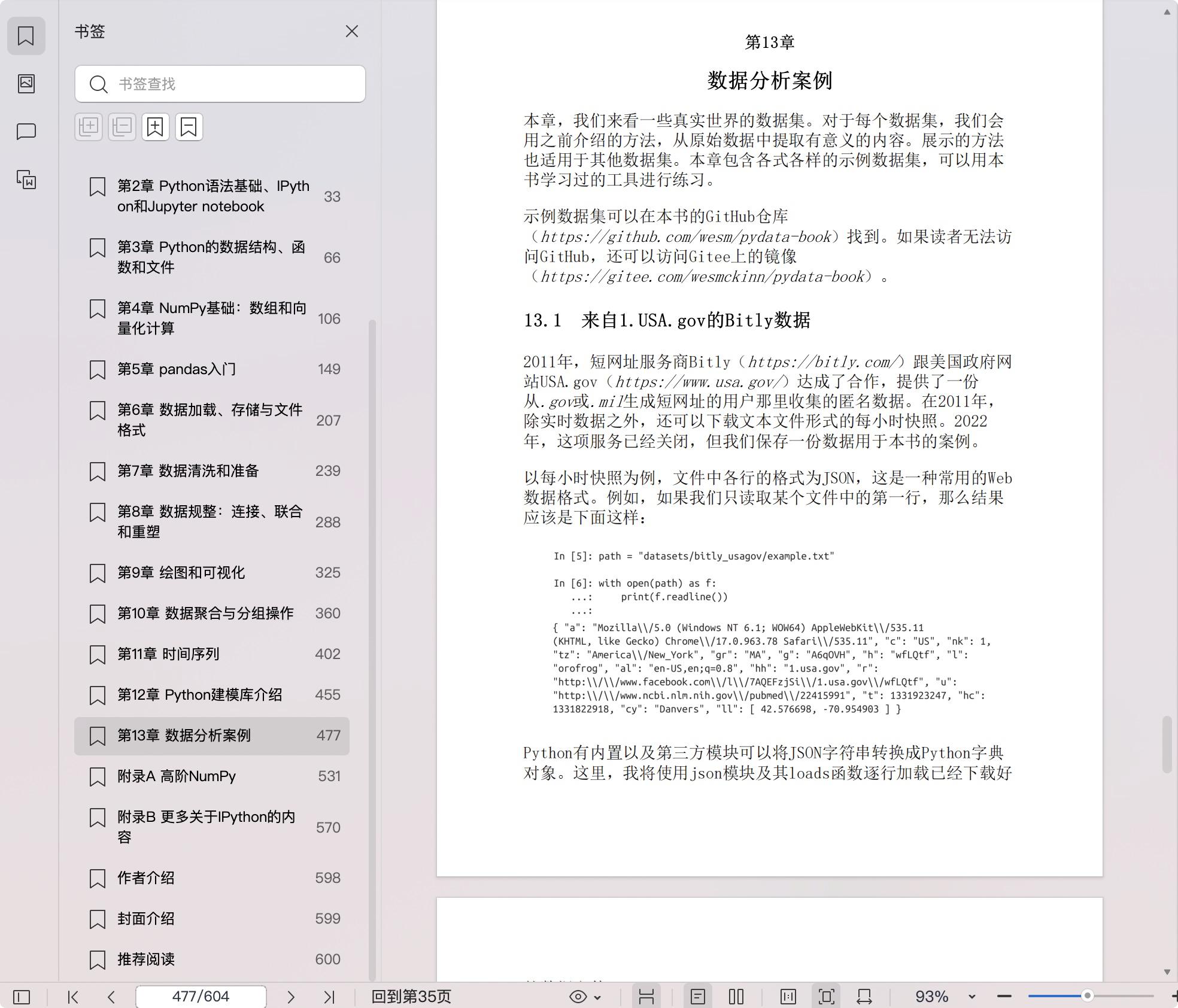Click 回到第35页 link
The image size is (1178, 1008).
(x=411, y=997)
